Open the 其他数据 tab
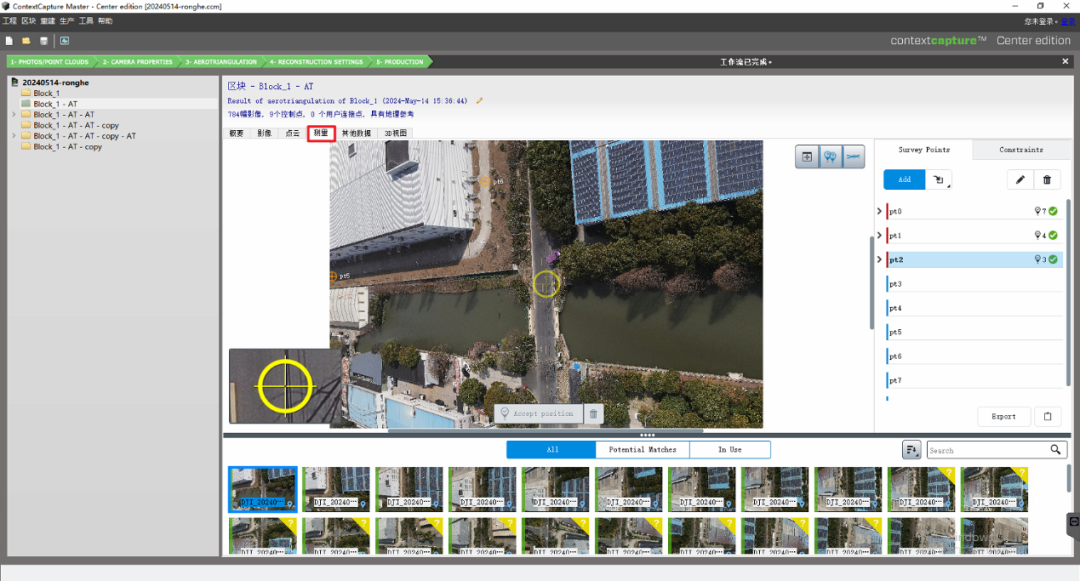 pos(356,133)
